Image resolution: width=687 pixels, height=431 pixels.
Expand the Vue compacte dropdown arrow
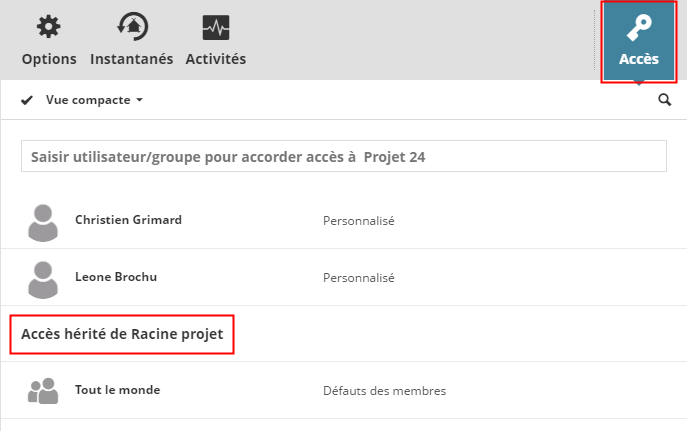tap(140, 101)
